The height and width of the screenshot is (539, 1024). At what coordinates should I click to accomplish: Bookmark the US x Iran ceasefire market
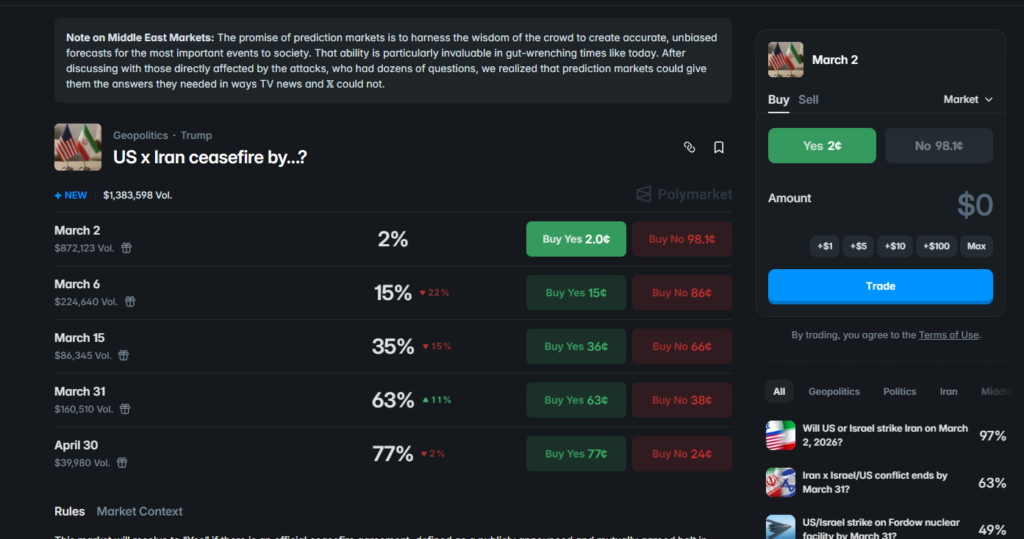coord(718,147)
